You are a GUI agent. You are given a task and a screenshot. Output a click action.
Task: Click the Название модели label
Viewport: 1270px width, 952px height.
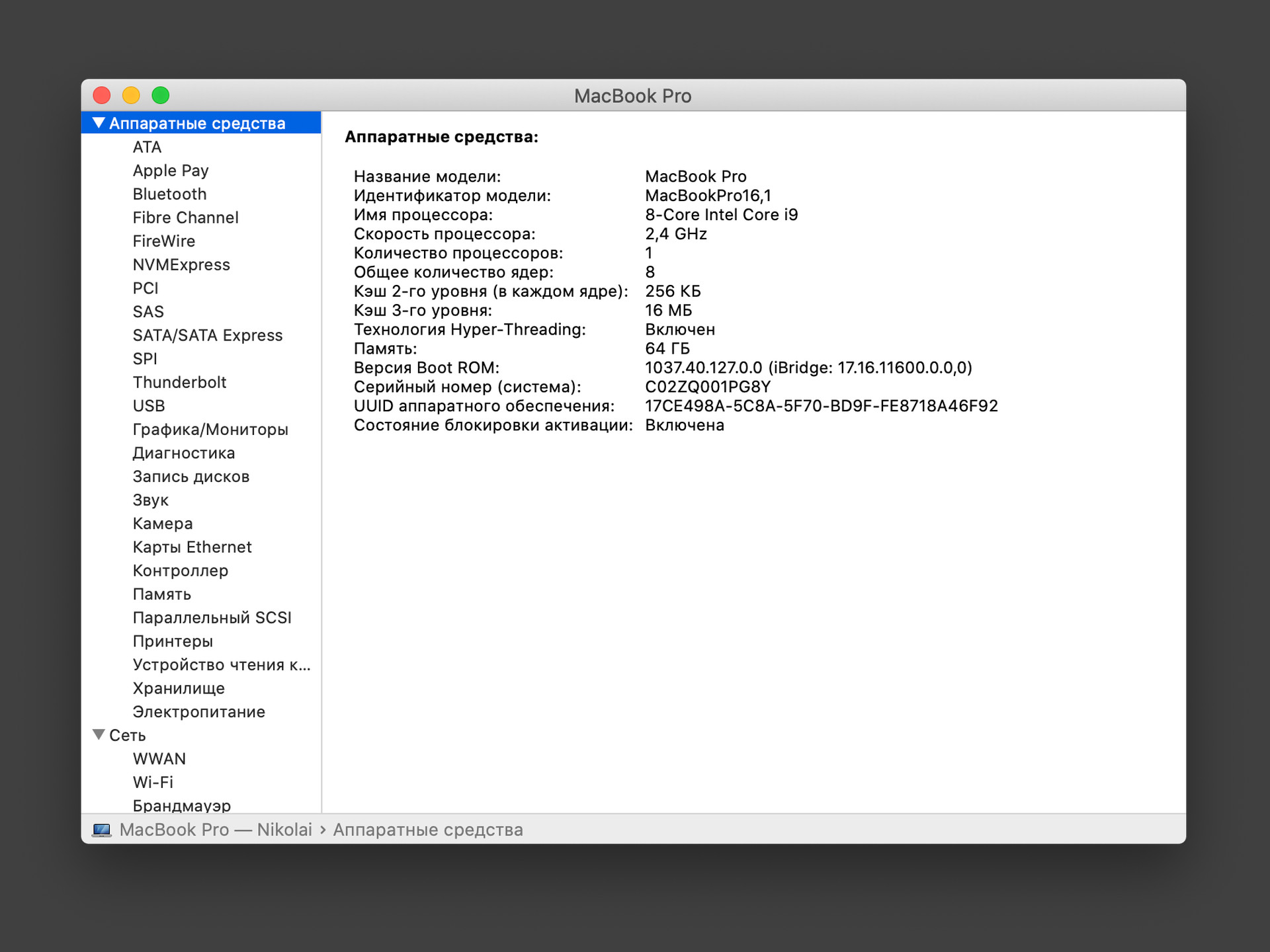427,177
